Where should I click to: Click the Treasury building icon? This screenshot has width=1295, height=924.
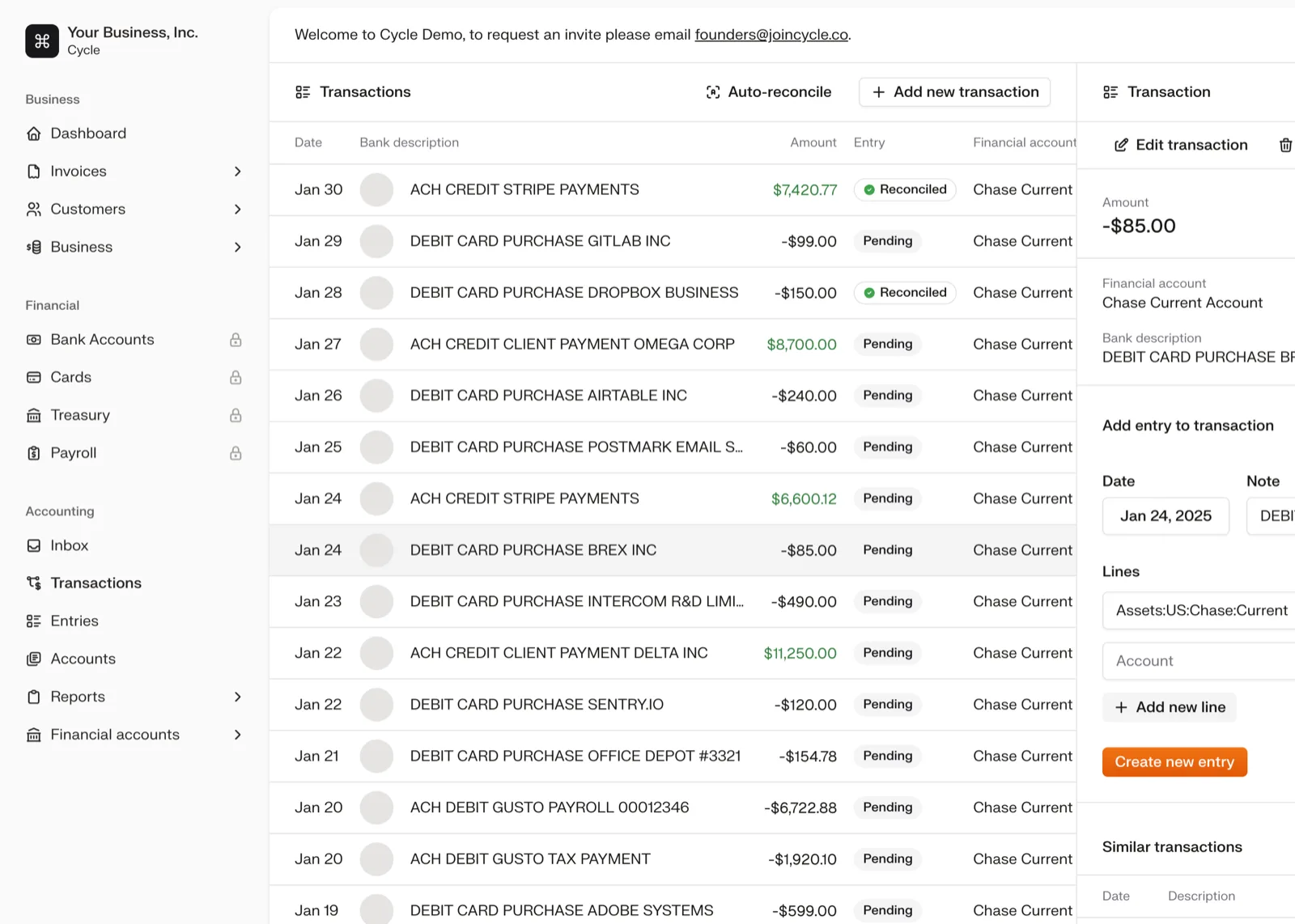34,416
